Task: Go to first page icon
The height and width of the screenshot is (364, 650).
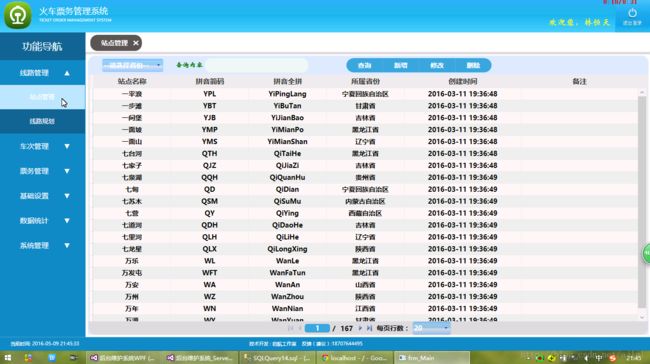Action: click(x=290, y=328)
